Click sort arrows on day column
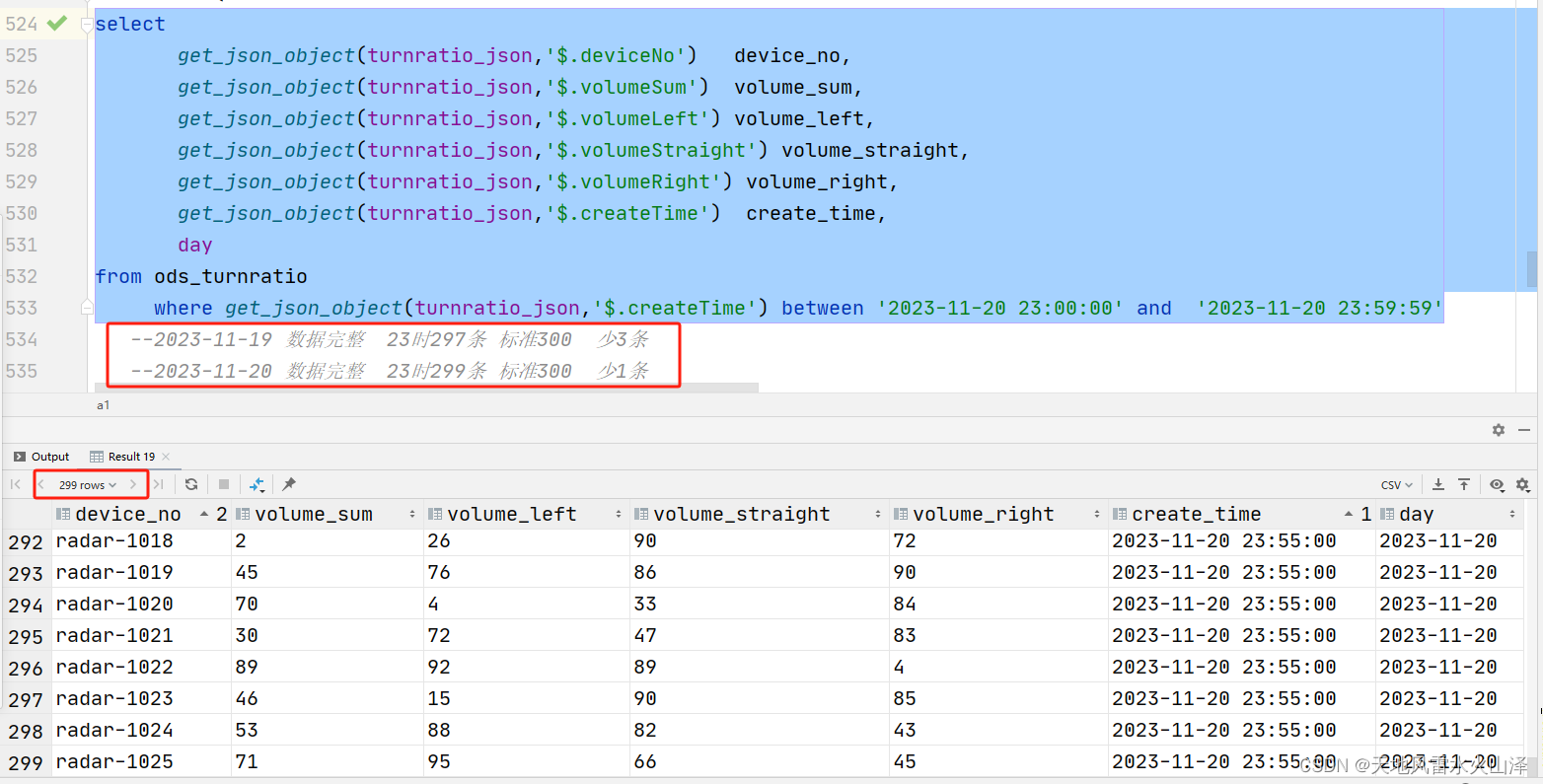The width and height of the screenshot is (1543, 784). 1512,514
